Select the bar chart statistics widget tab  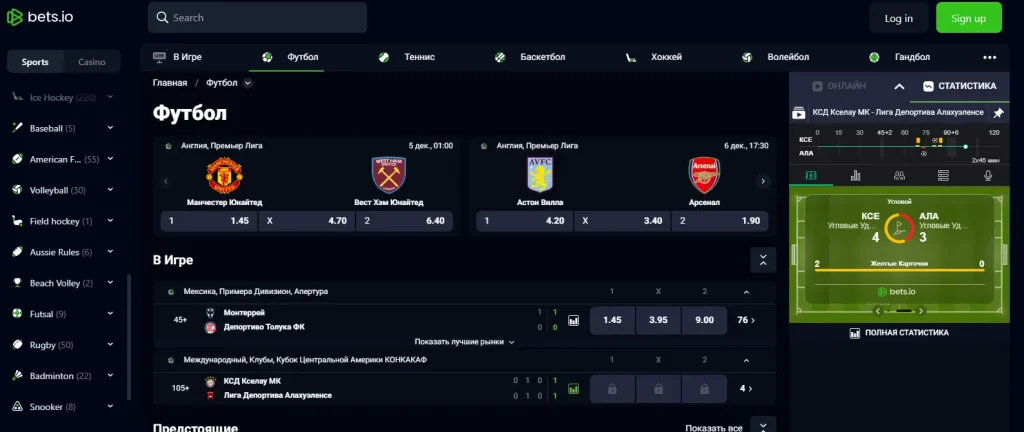point(856,176)
